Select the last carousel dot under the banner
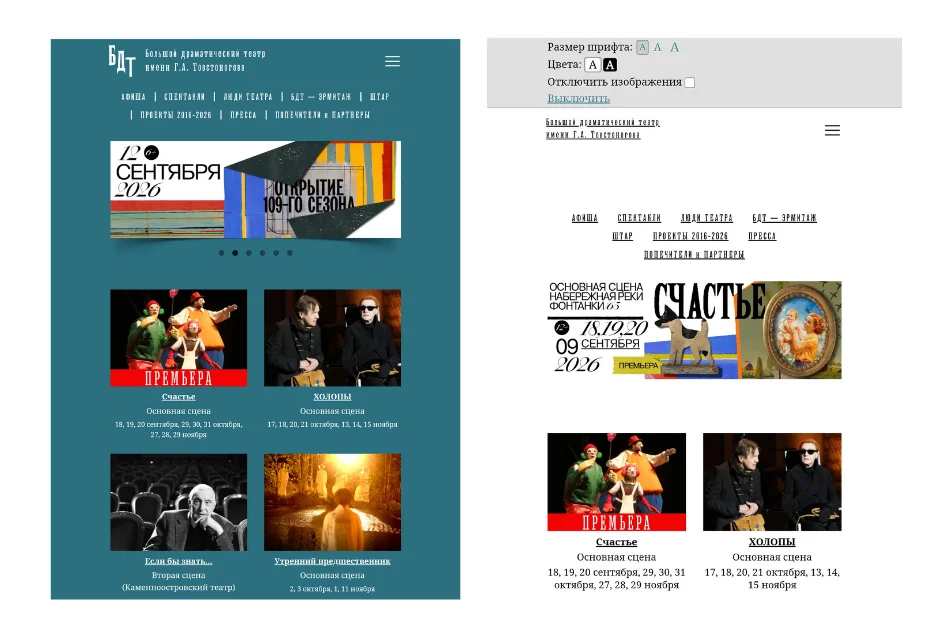The width and height of the screenshot is (952, 635). (290, 253)
